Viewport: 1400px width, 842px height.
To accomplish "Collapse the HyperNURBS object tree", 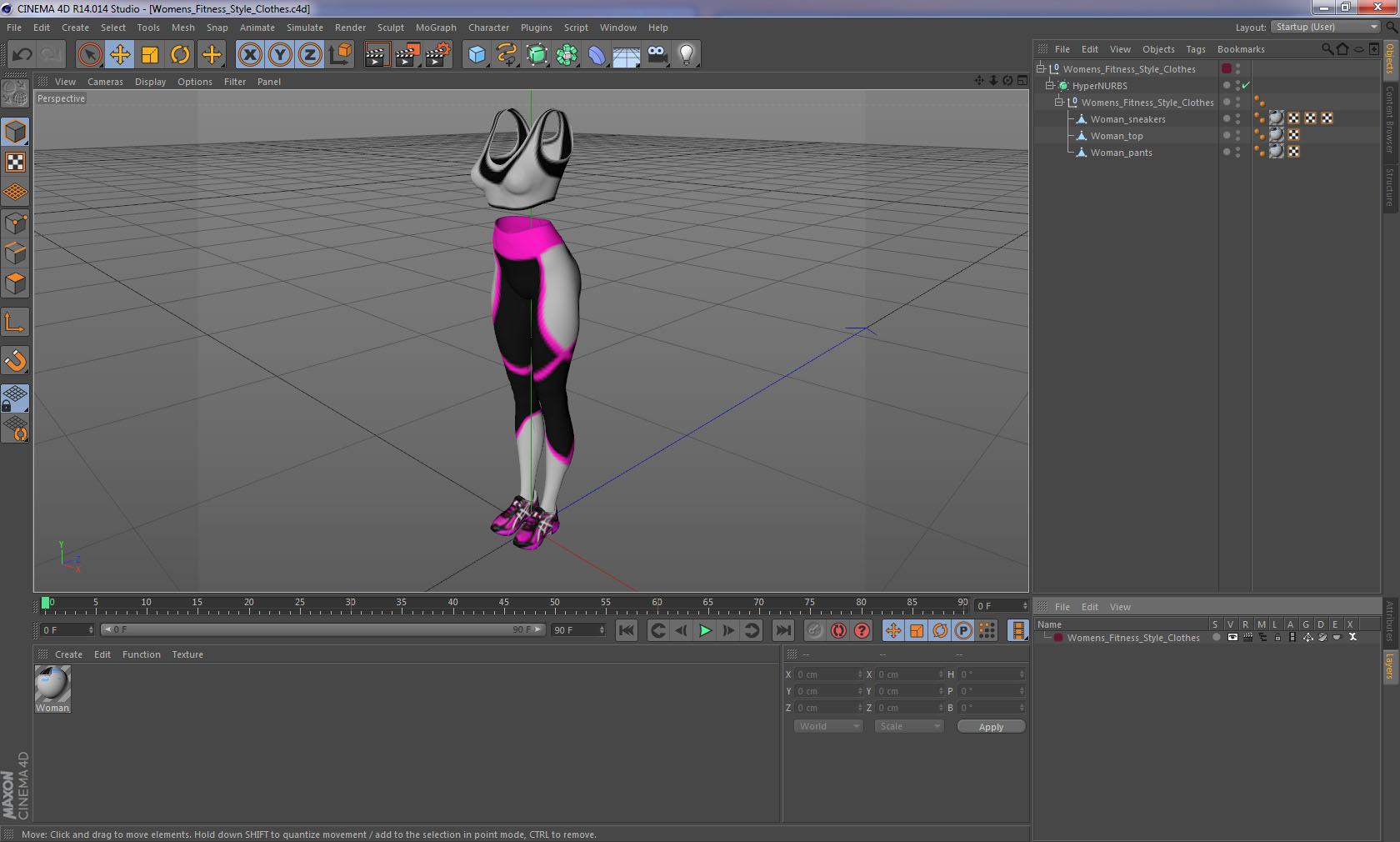I will coord(1050,85).
